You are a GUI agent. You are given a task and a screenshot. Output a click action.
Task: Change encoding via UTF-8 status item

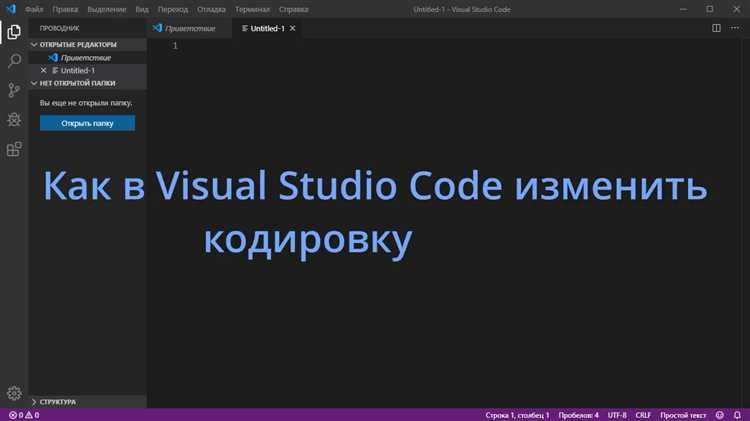click(x=617, y=414)
